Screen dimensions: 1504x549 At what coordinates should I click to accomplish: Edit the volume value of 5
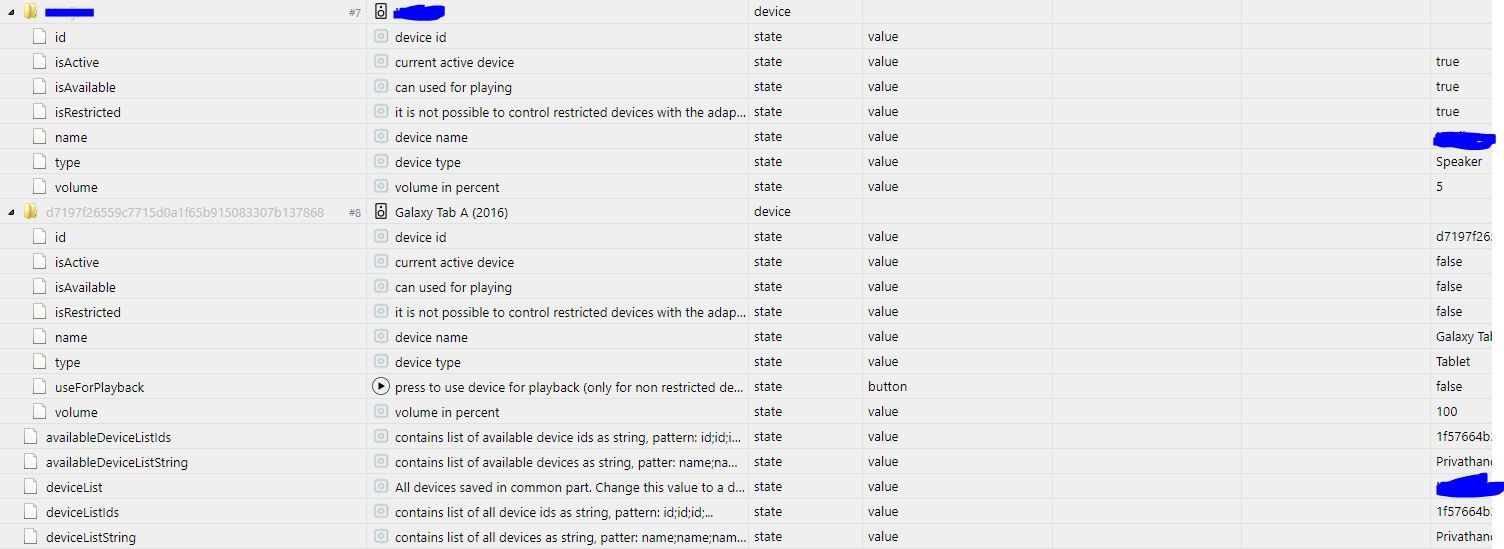tap(1440, 187)
